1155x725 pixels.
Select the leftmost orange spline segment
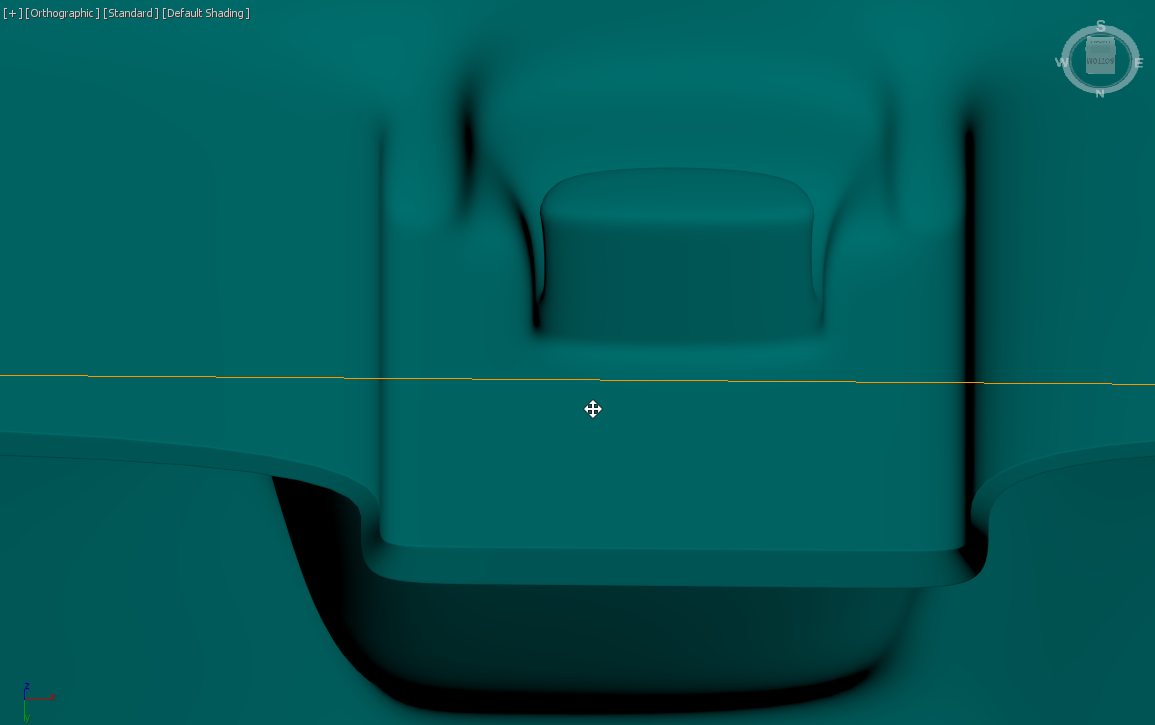tap(150, 376)
